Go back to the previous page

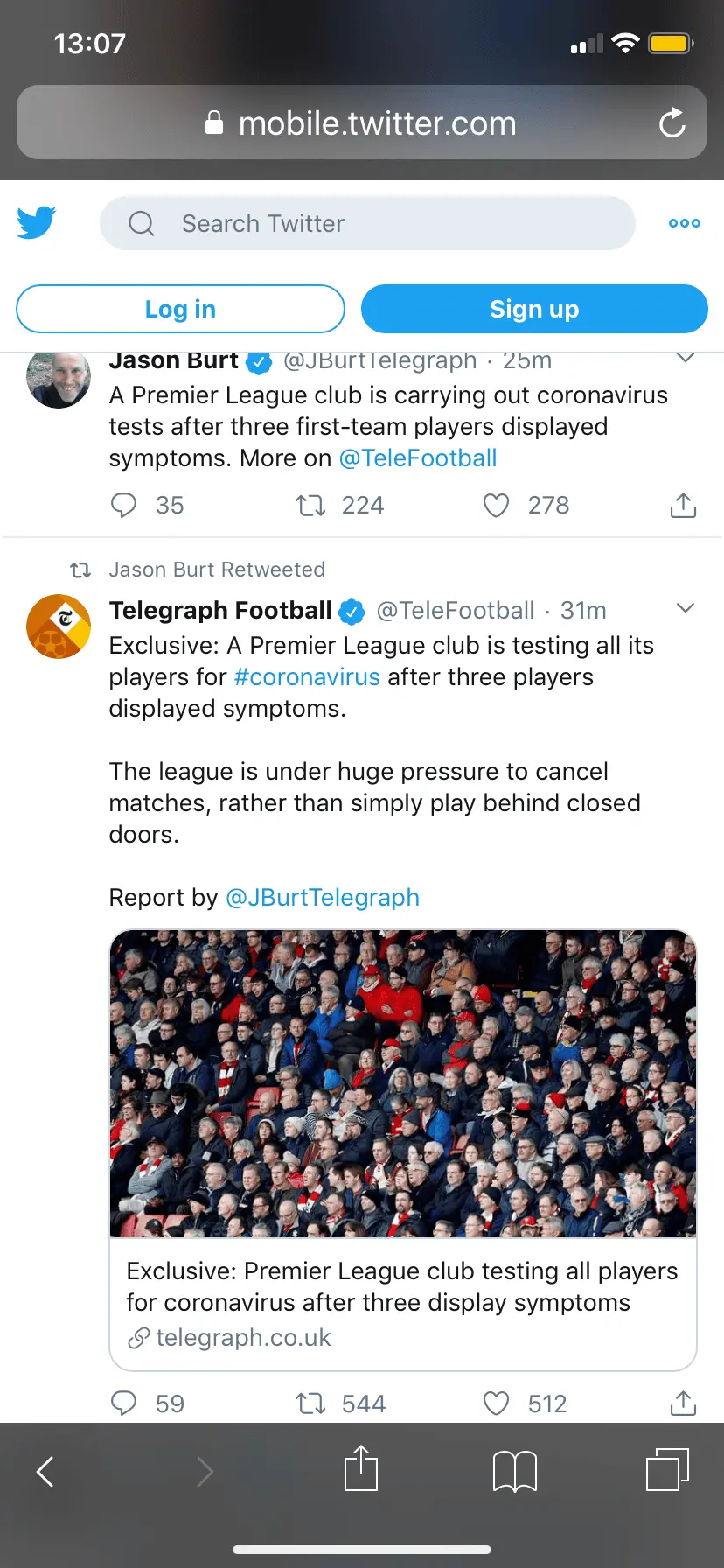pyautogui.click(x=45, y=1471)
